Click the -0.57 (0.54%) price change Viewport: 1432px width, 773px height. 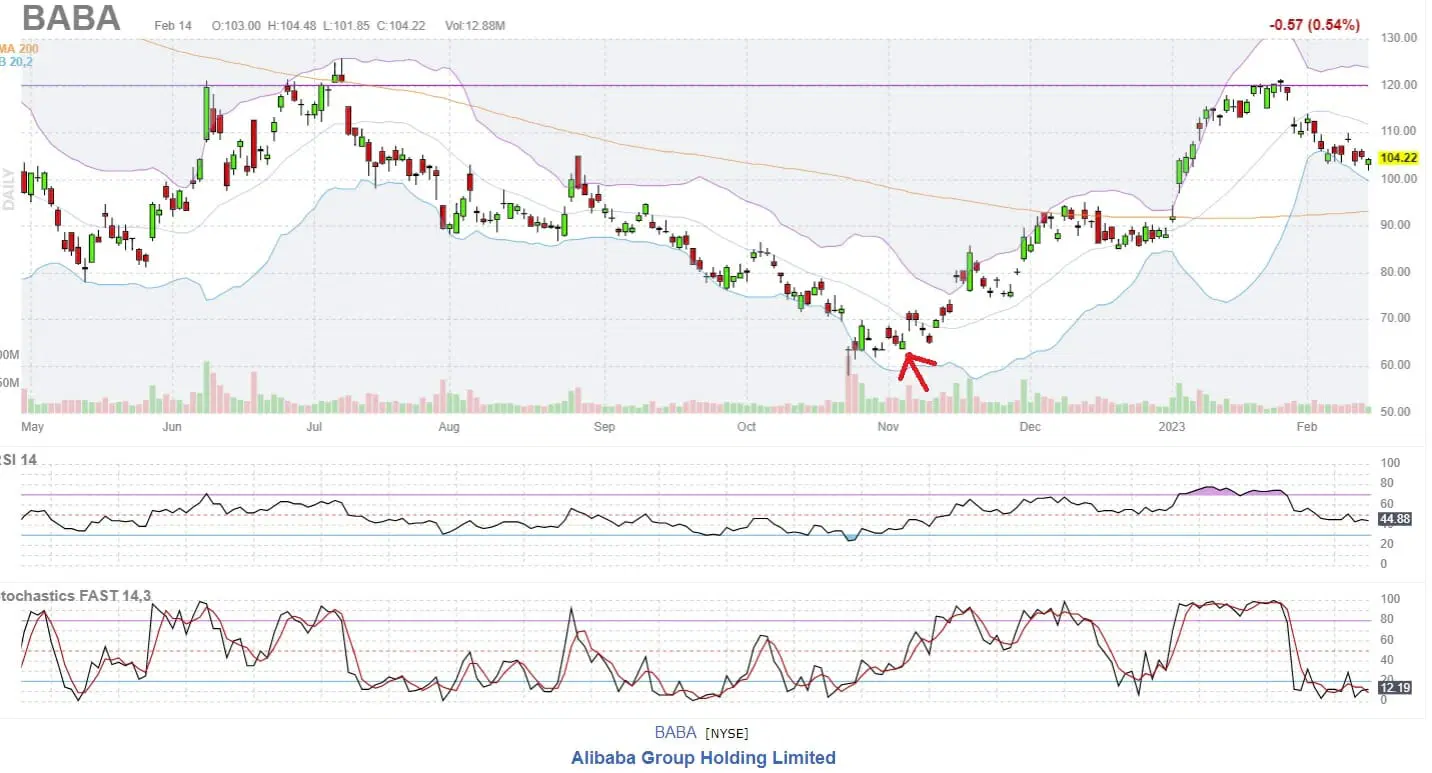click(1314, 25)
